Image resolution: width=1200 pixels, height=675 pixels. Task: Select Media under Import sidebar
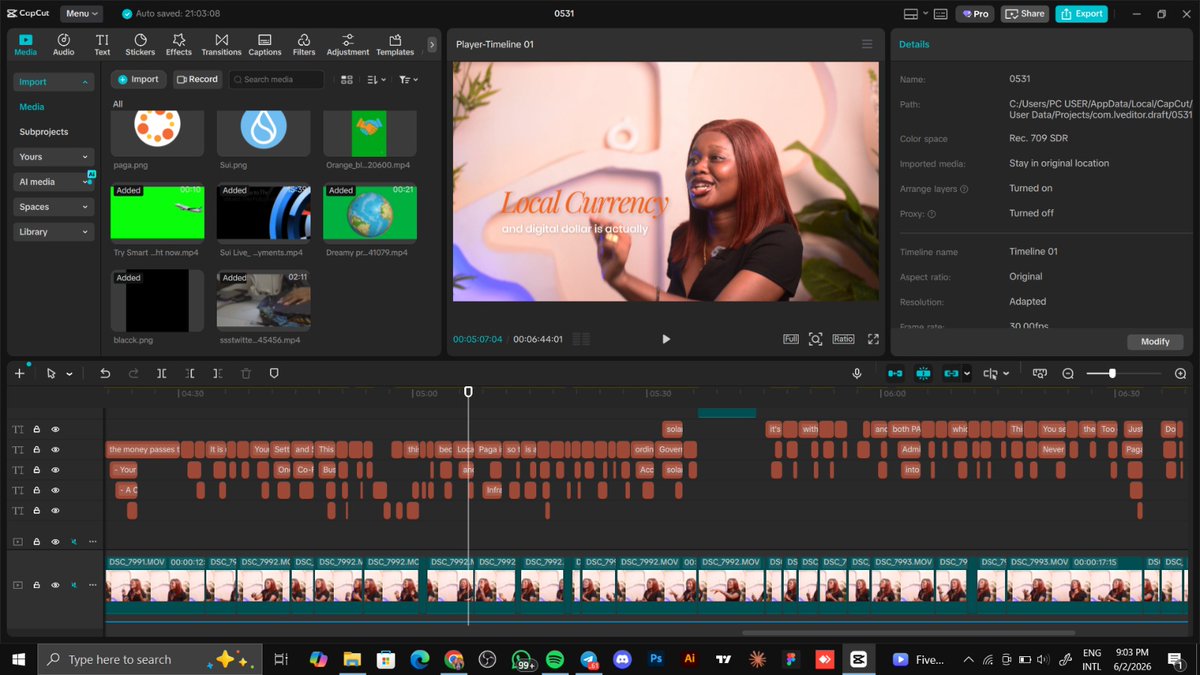tap(31, 107)
